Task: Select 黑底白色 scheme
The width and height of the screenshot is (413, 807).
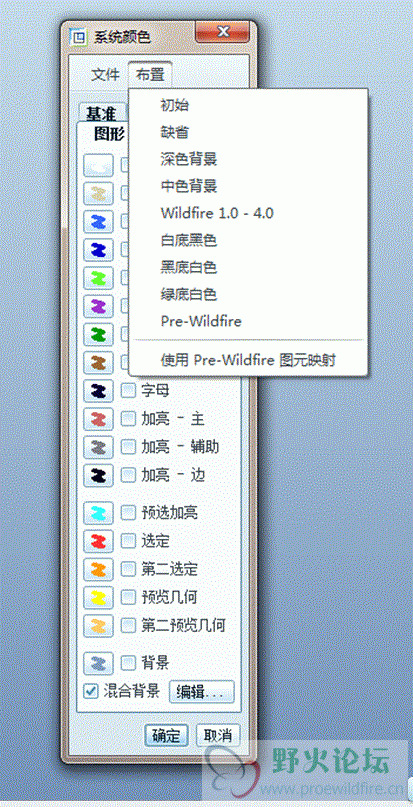Action: click(x=248, y=267)
